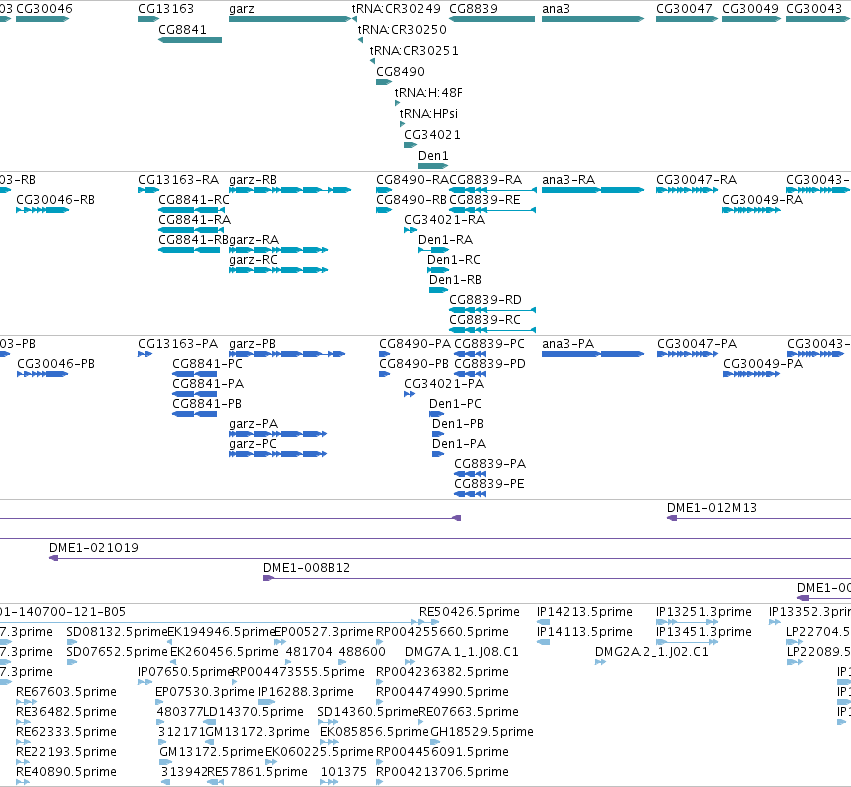This screenshot has height=787, width=851.
Task: Select the CG8841 gene feature
Action: click(x=190, y=40)
